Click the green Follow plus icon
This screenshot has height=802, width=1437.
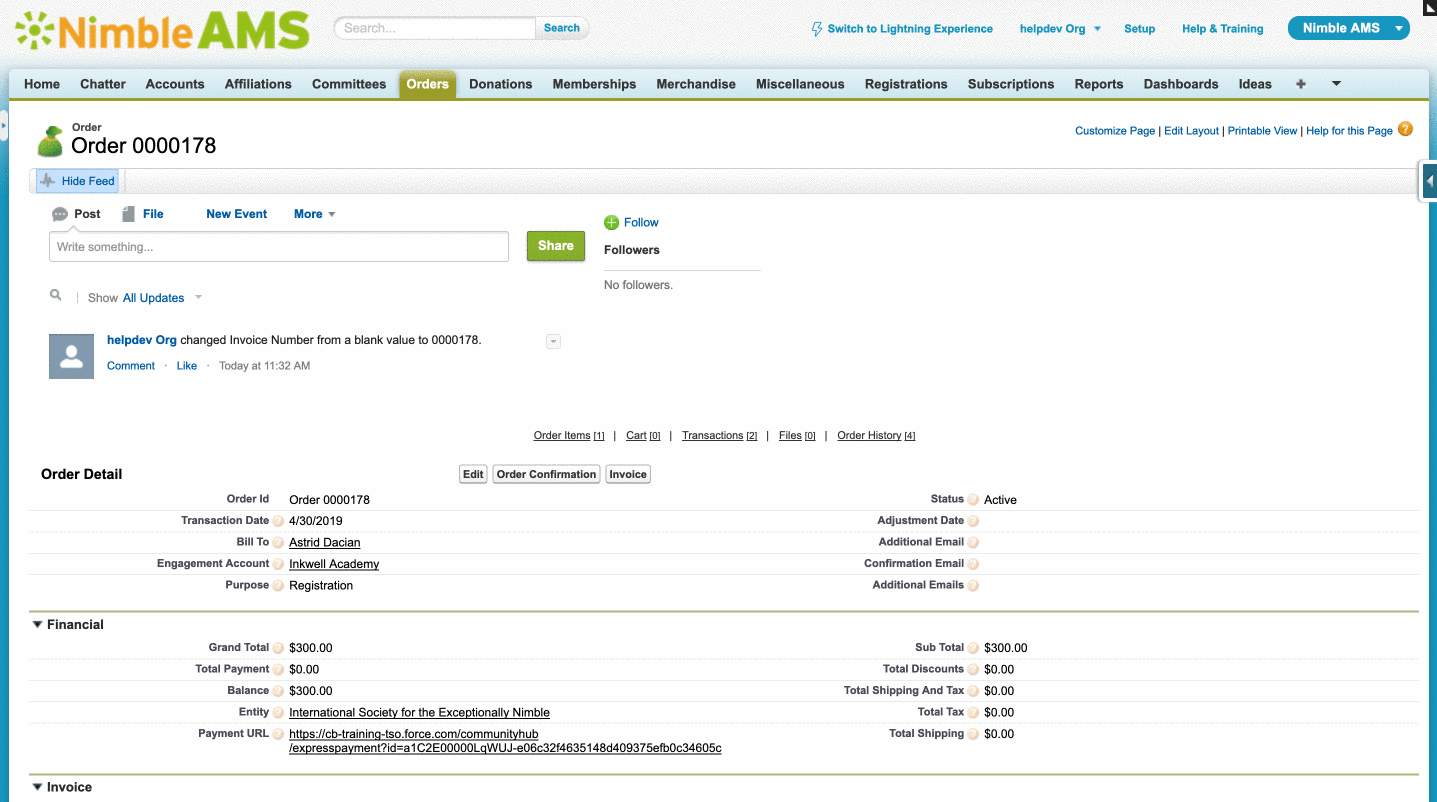pyautogui.click(x=611, y=223)
